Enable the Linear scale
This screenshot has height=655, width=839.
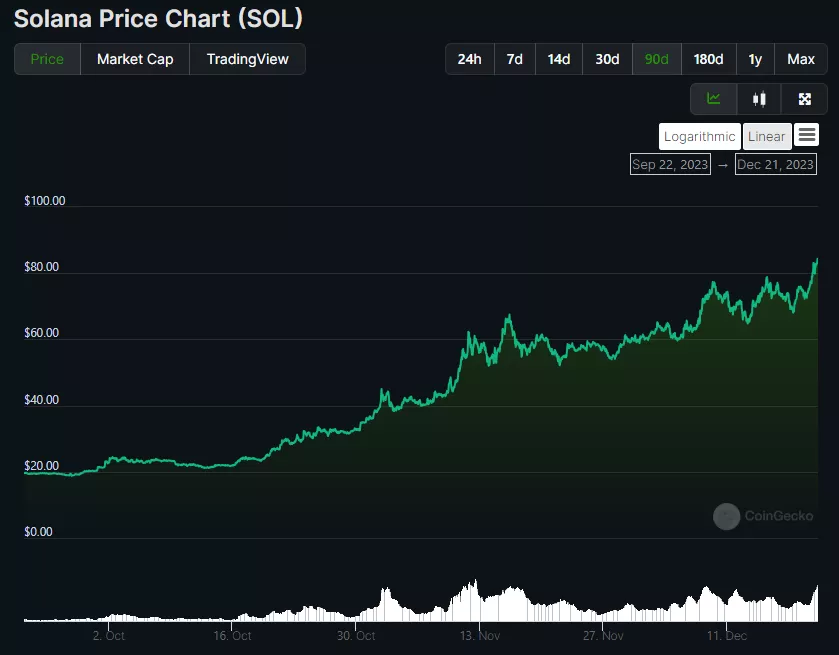coord(767,136)
